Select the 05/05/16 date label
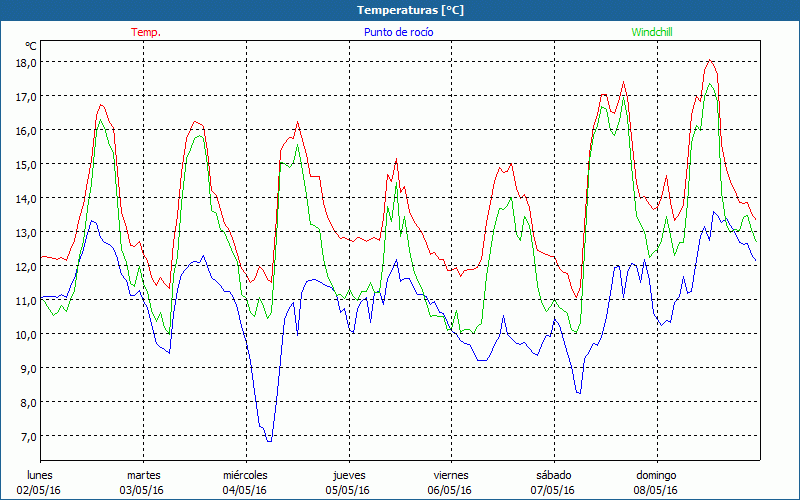Screen dimensions: 800x500 (348, 490)
